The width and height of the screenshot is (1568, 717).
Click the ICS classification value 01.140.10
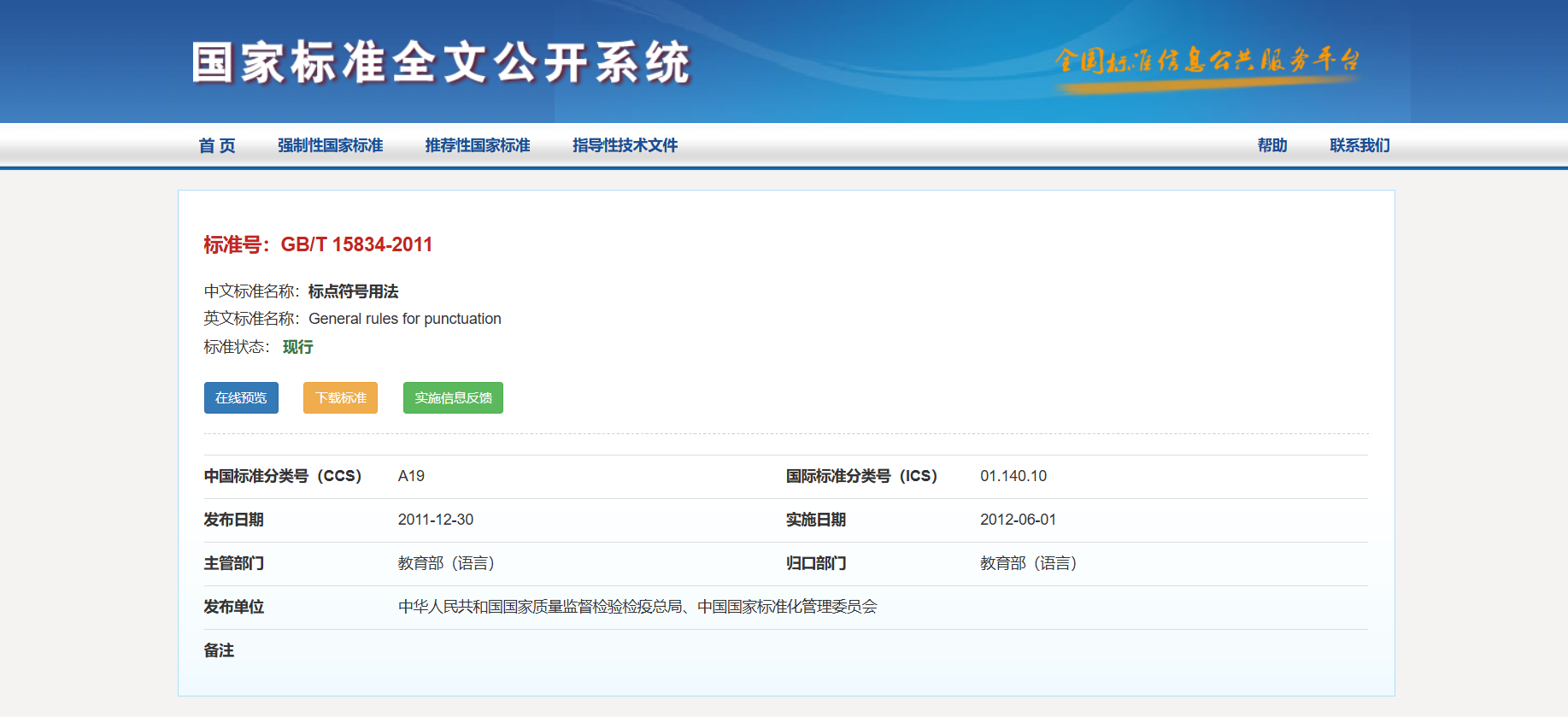pyautogui.click(x=1013, y=476)
